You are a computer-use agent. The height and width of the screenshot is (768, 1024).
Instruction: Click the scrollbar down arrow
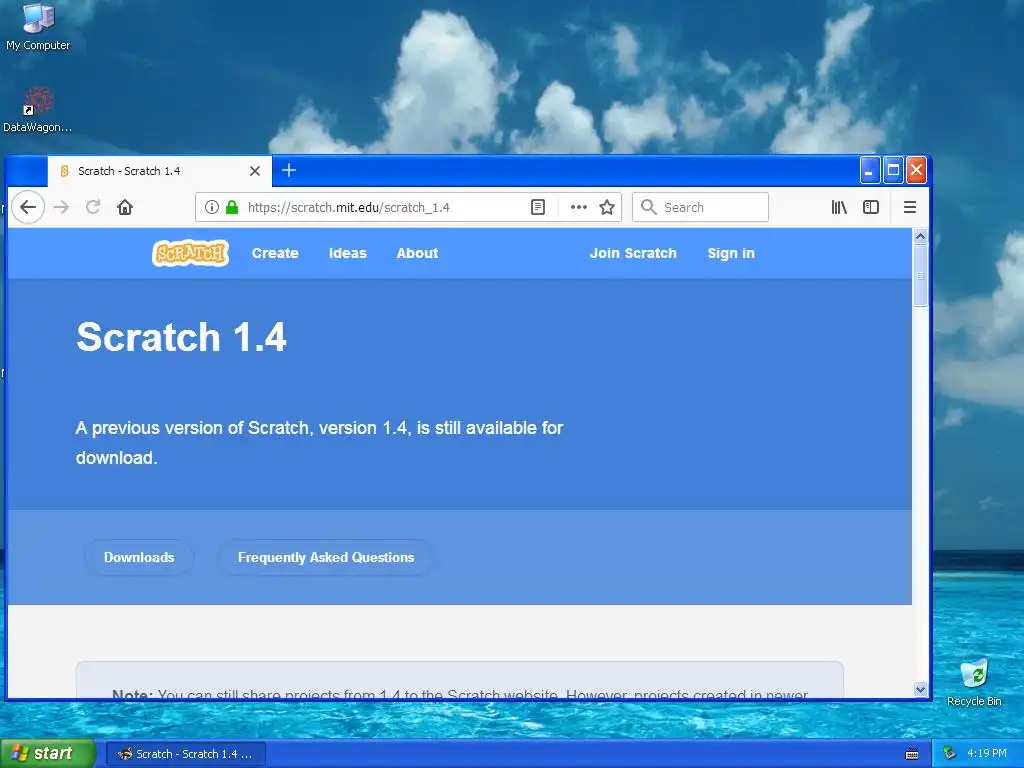[920, 689]
